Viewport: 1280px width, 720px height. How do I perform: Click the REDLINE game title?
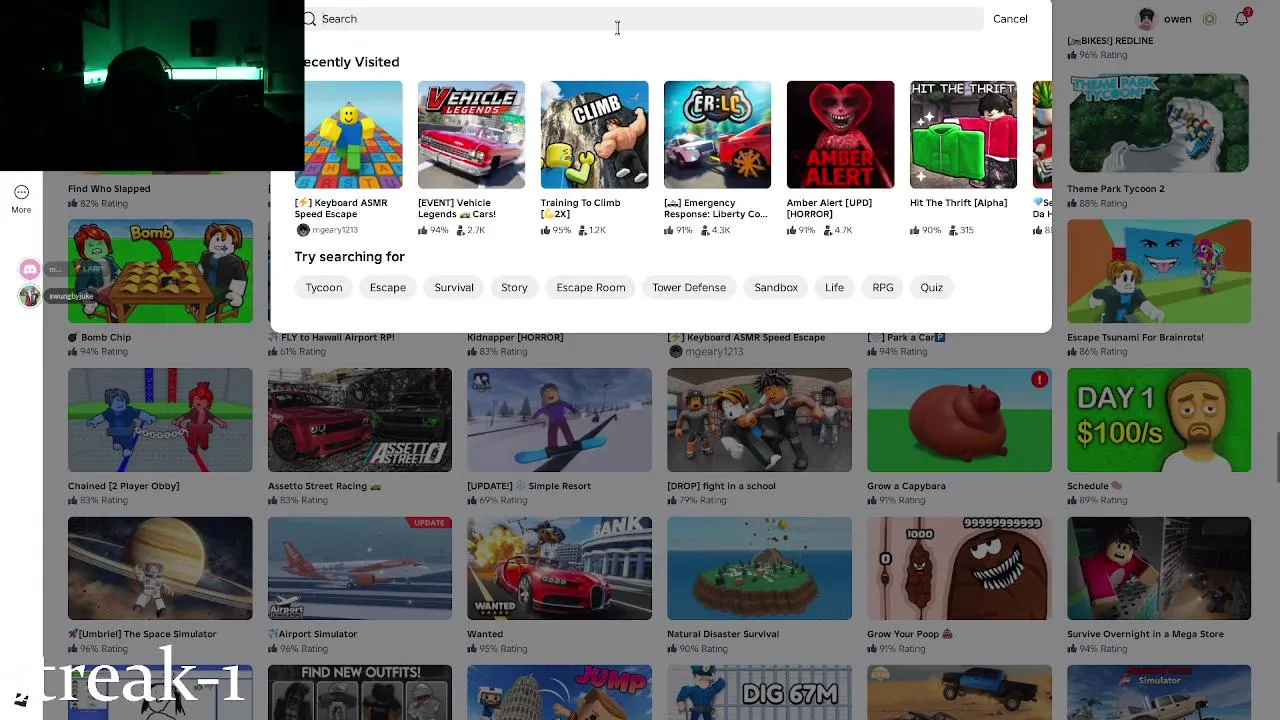1110,41
